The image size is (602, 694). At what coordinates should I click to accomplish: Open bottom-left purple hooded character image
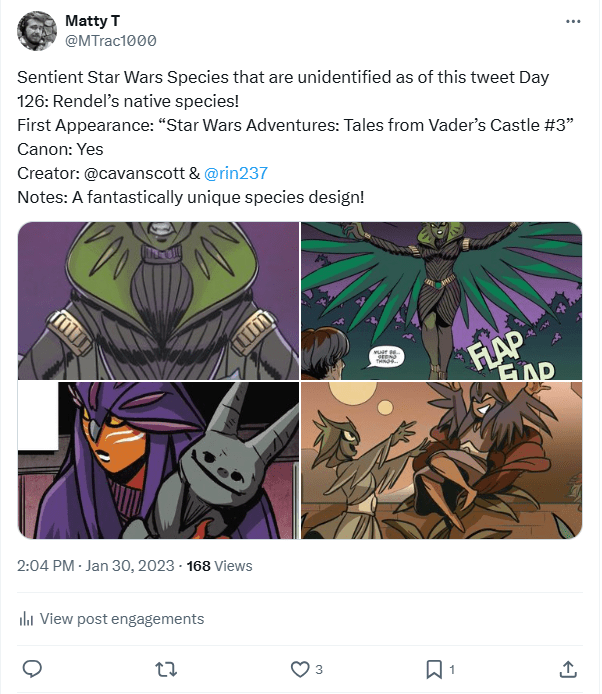coord(158,460)
